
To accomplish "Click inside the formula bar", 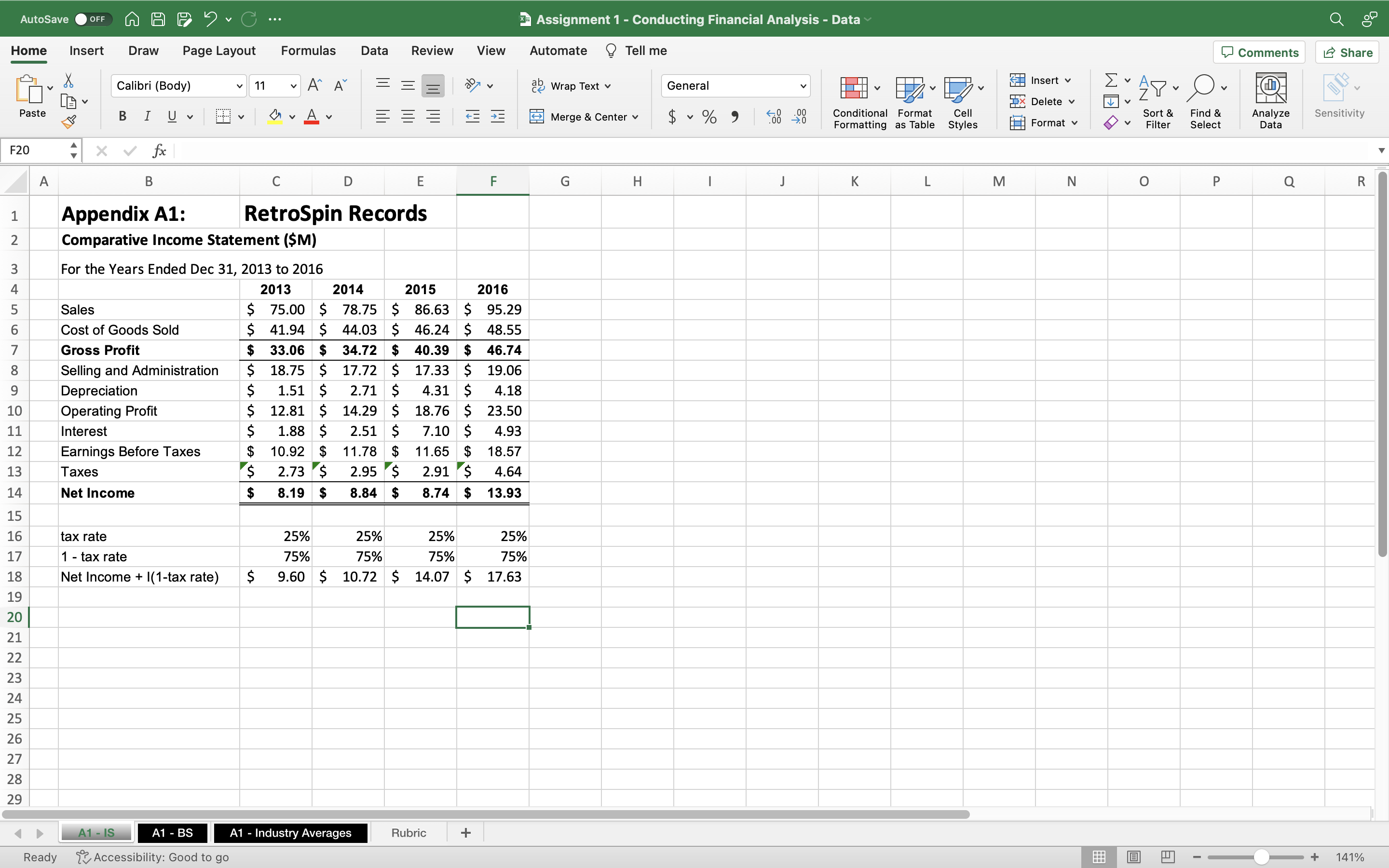I will coord(459,150).
